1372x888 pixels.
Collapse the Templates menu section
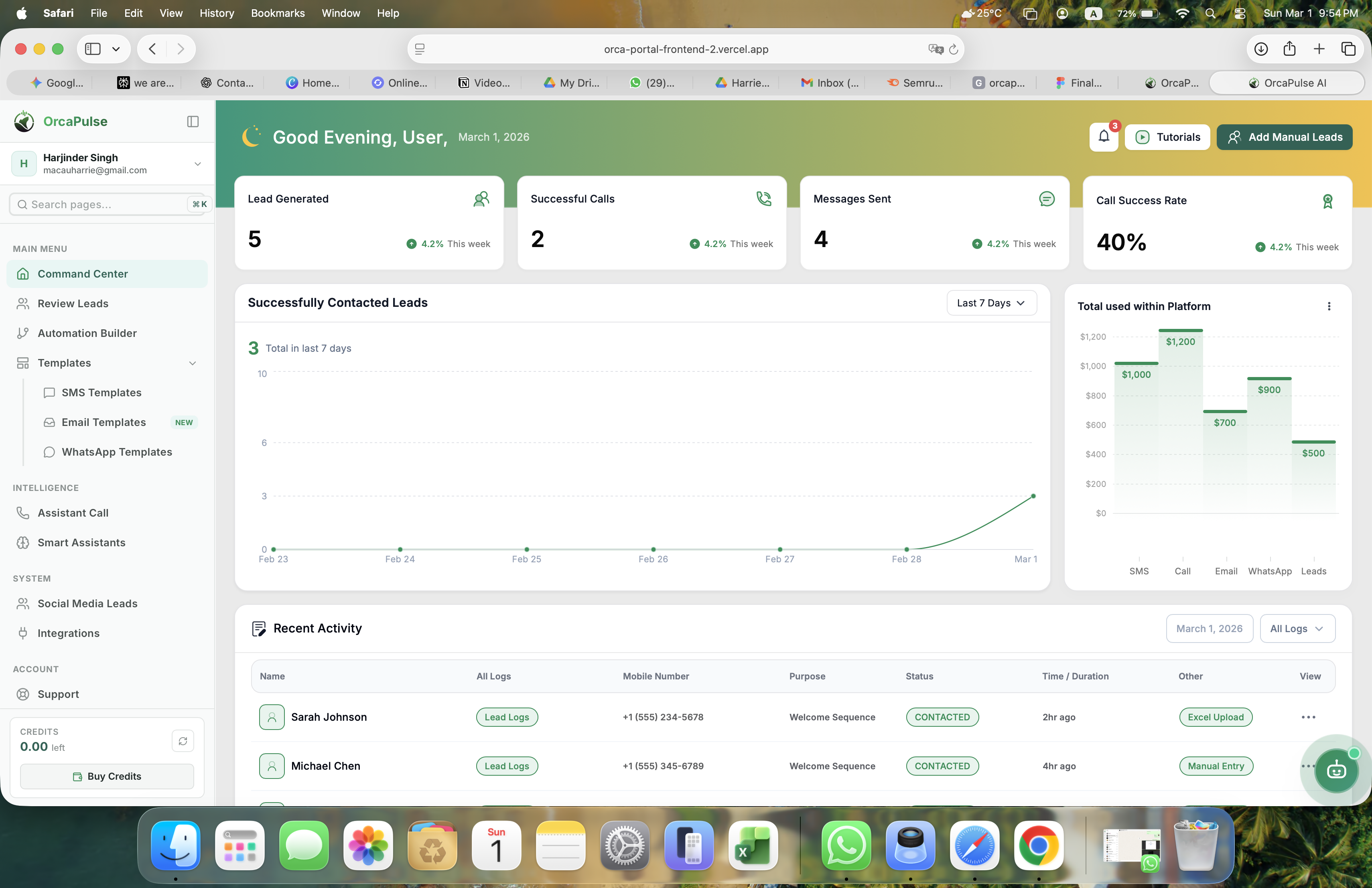point(193,363)
